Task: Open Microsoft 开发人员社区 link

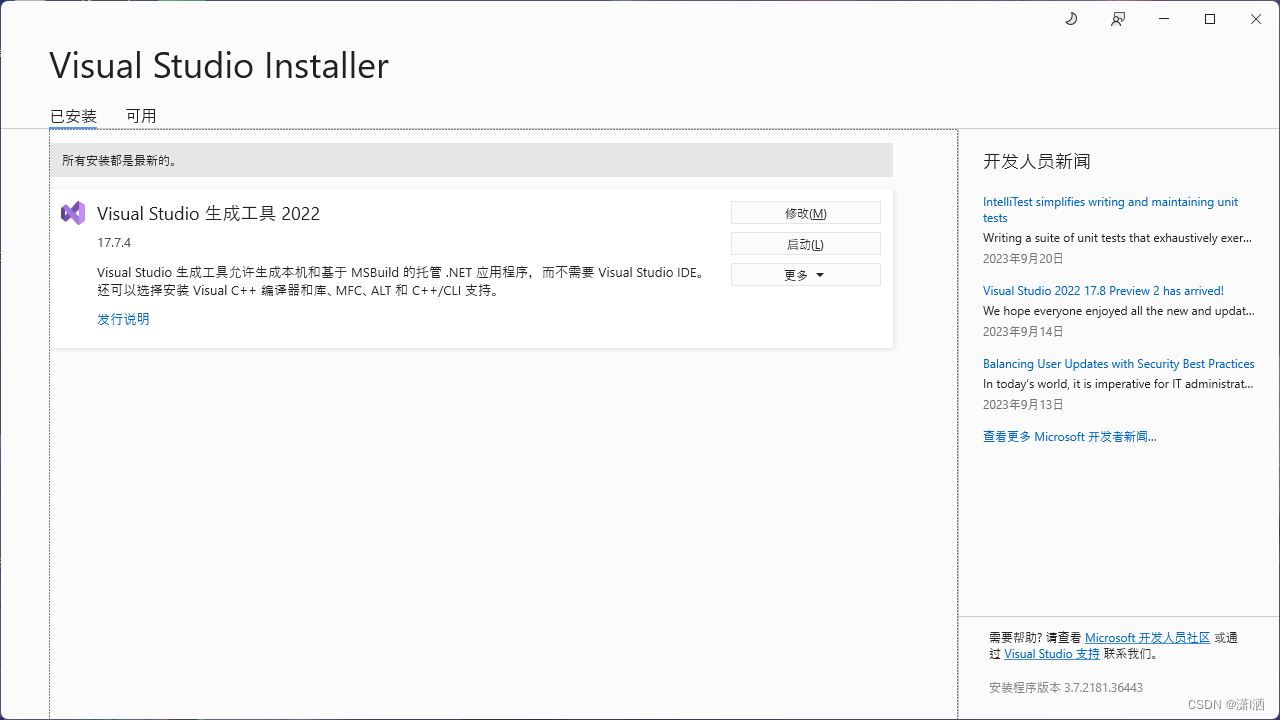Action: [1147, 637]
